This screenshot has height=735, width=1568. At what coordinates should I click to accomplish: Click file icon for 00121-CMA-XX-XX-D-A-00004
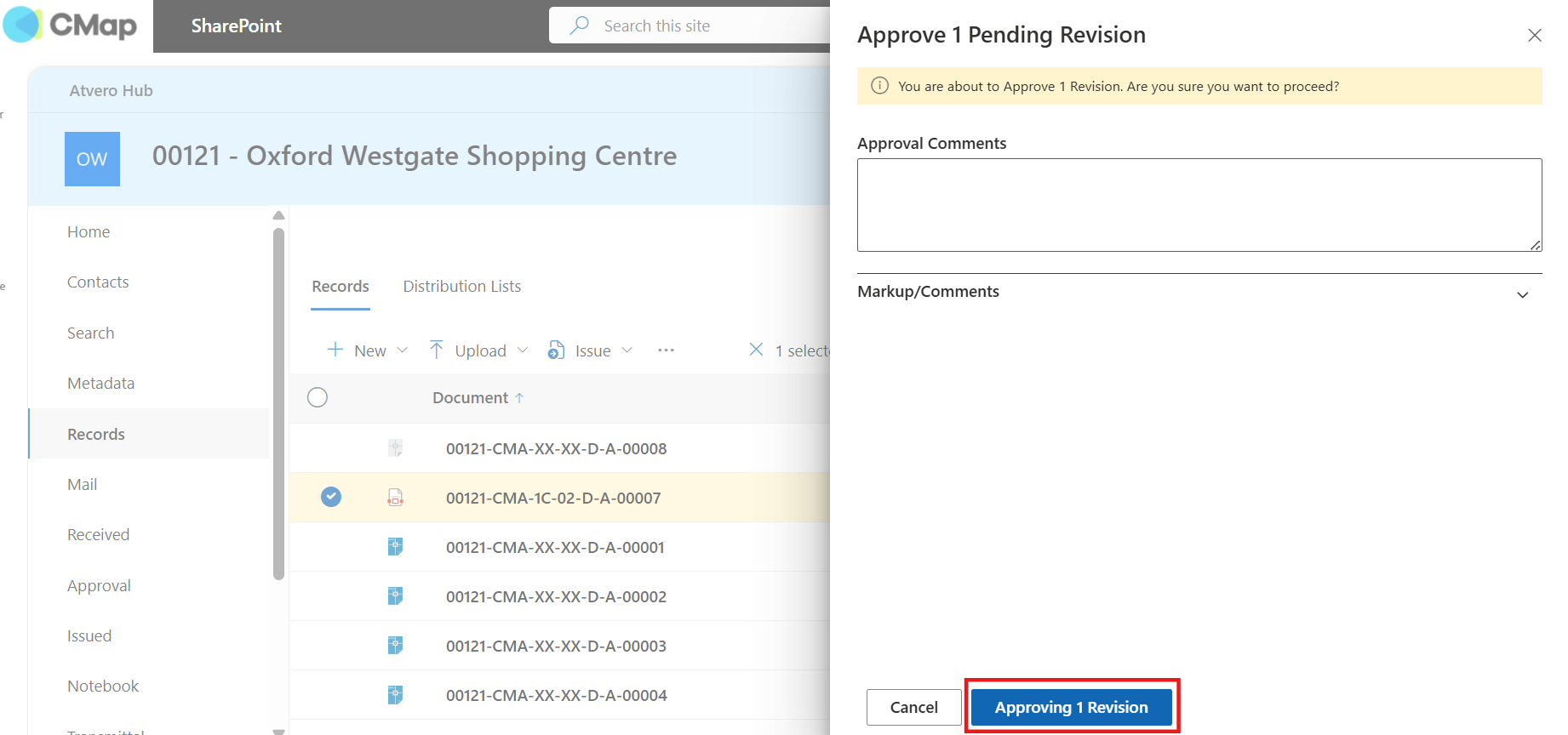point(395,694)
